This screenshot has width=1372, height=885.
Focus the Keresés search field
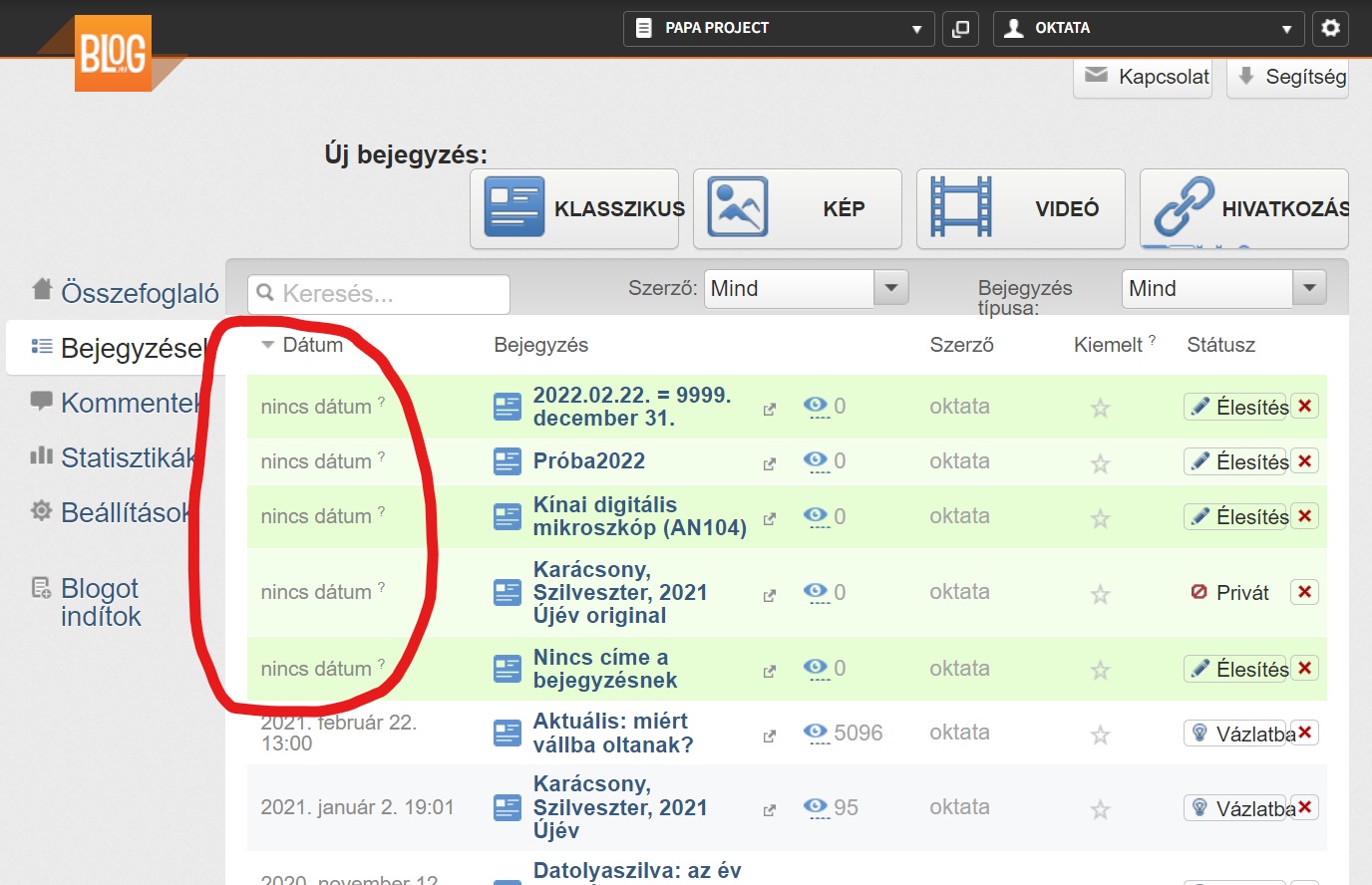pos(379,294)
